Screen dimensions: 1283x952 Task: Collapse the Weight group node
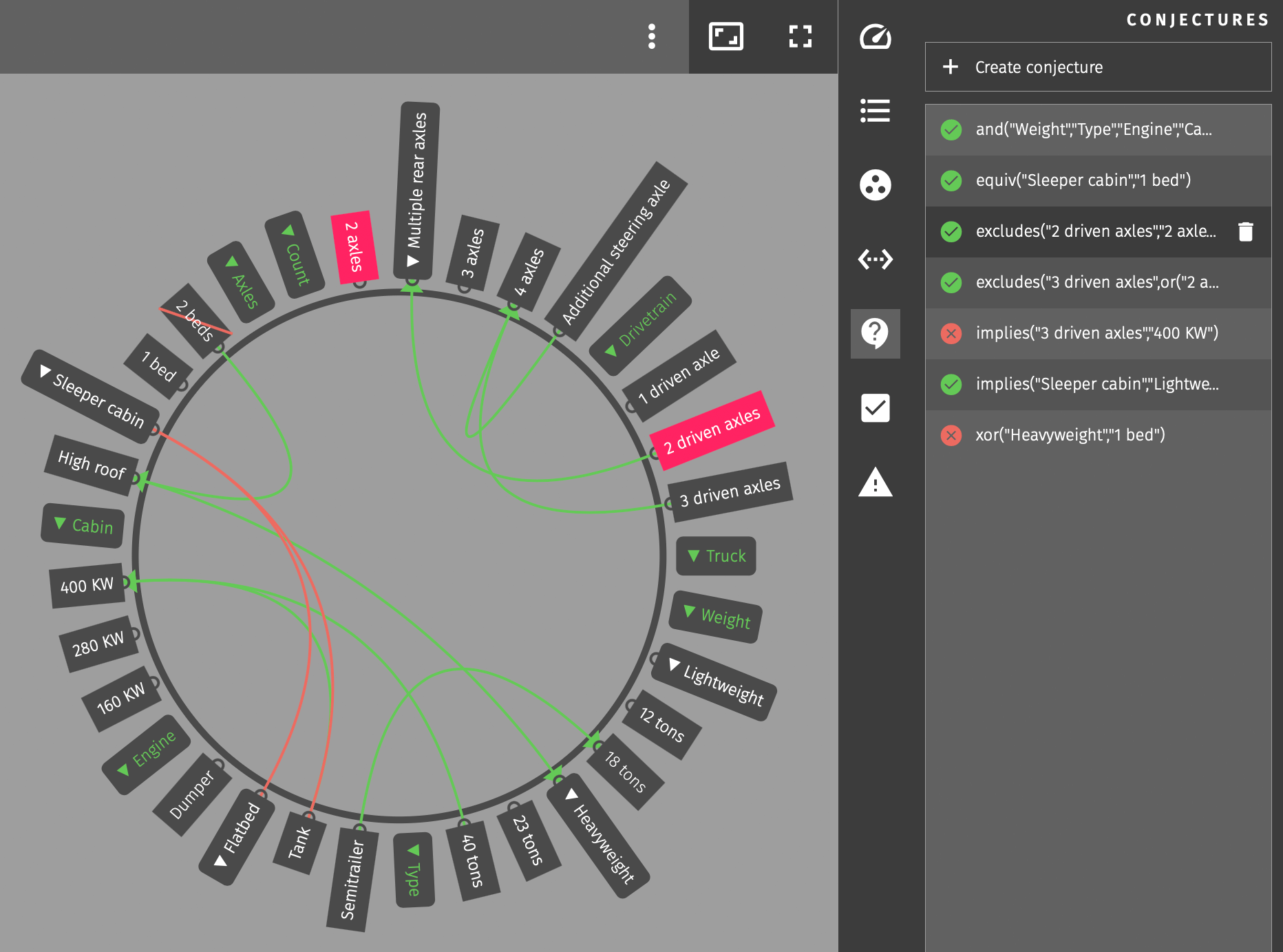(x=716, y=617)
